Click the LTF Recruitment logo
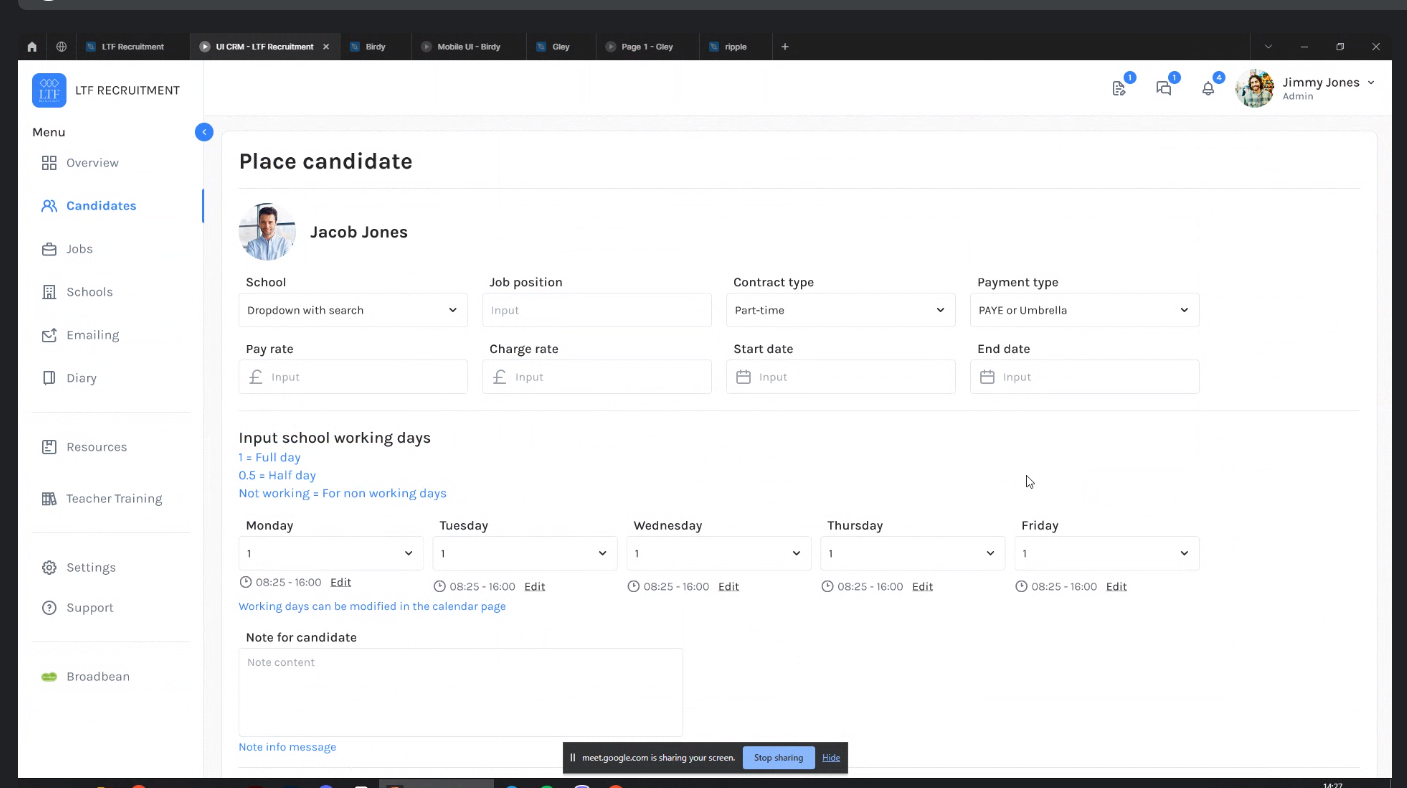This screenshot has width=1407, height=788. click(49, 90)
